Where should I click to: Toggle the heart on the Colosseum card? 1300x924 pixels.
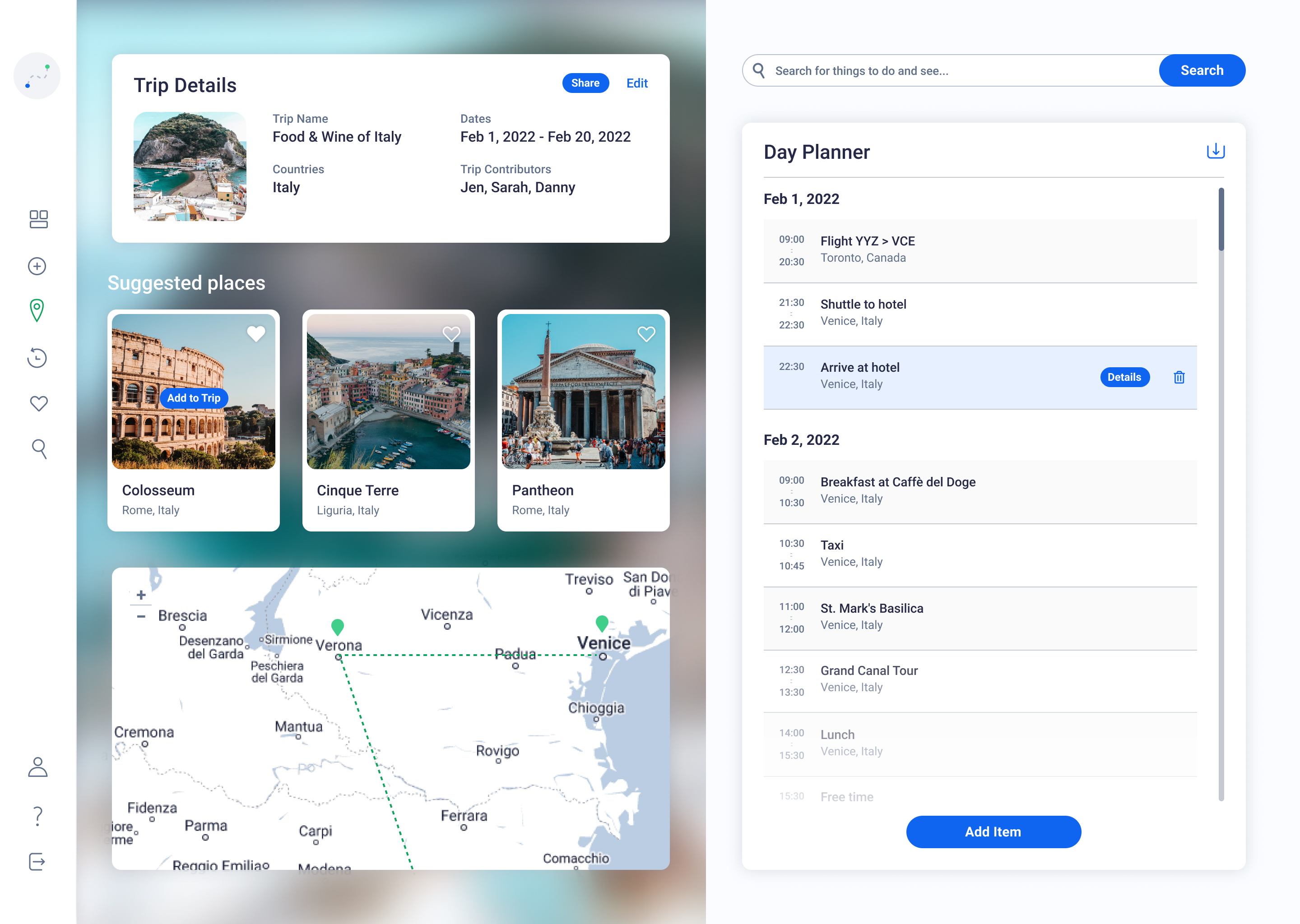[x=256, y=334]
